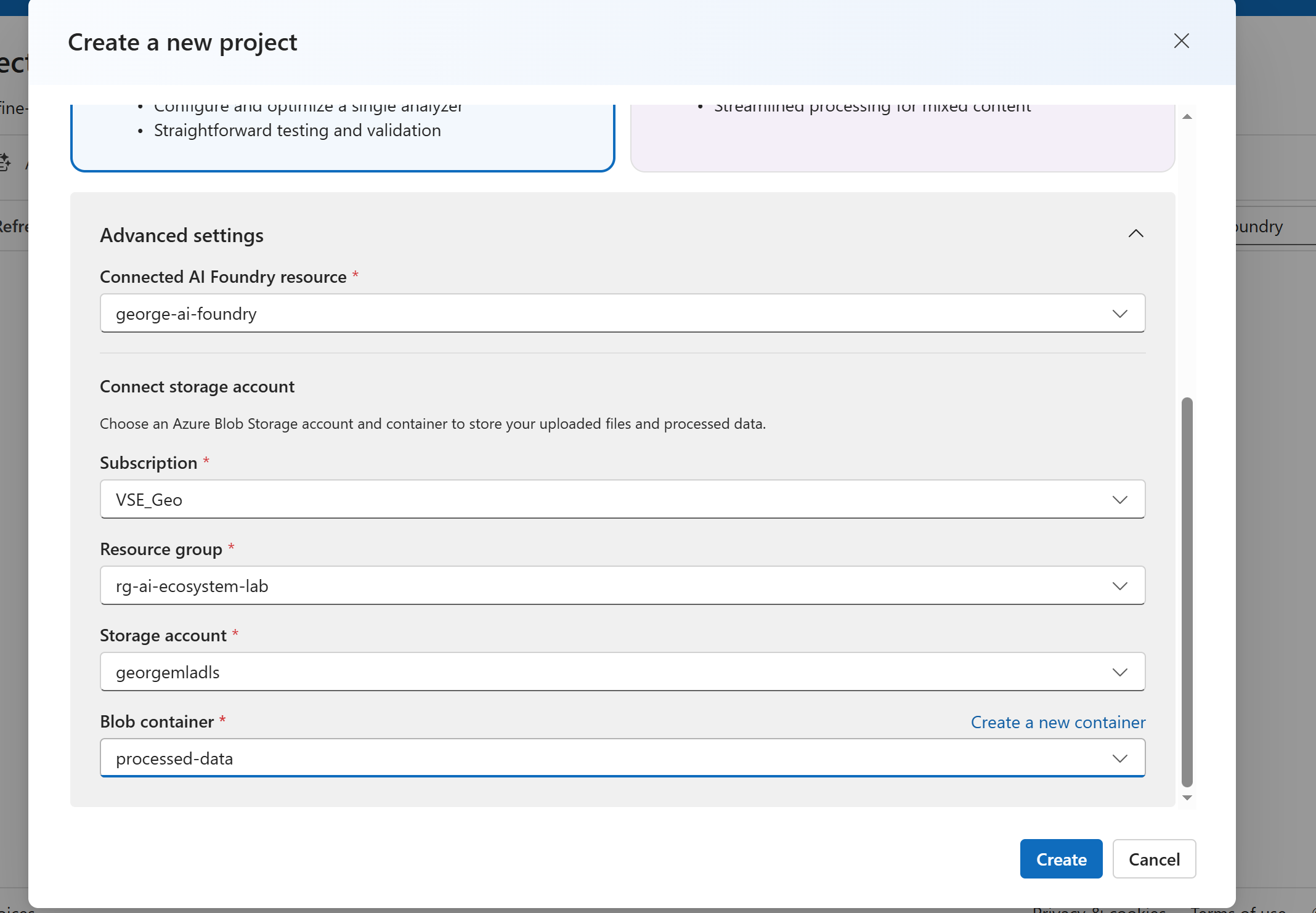Close the Create a new project dialog

click(1181, 41)
